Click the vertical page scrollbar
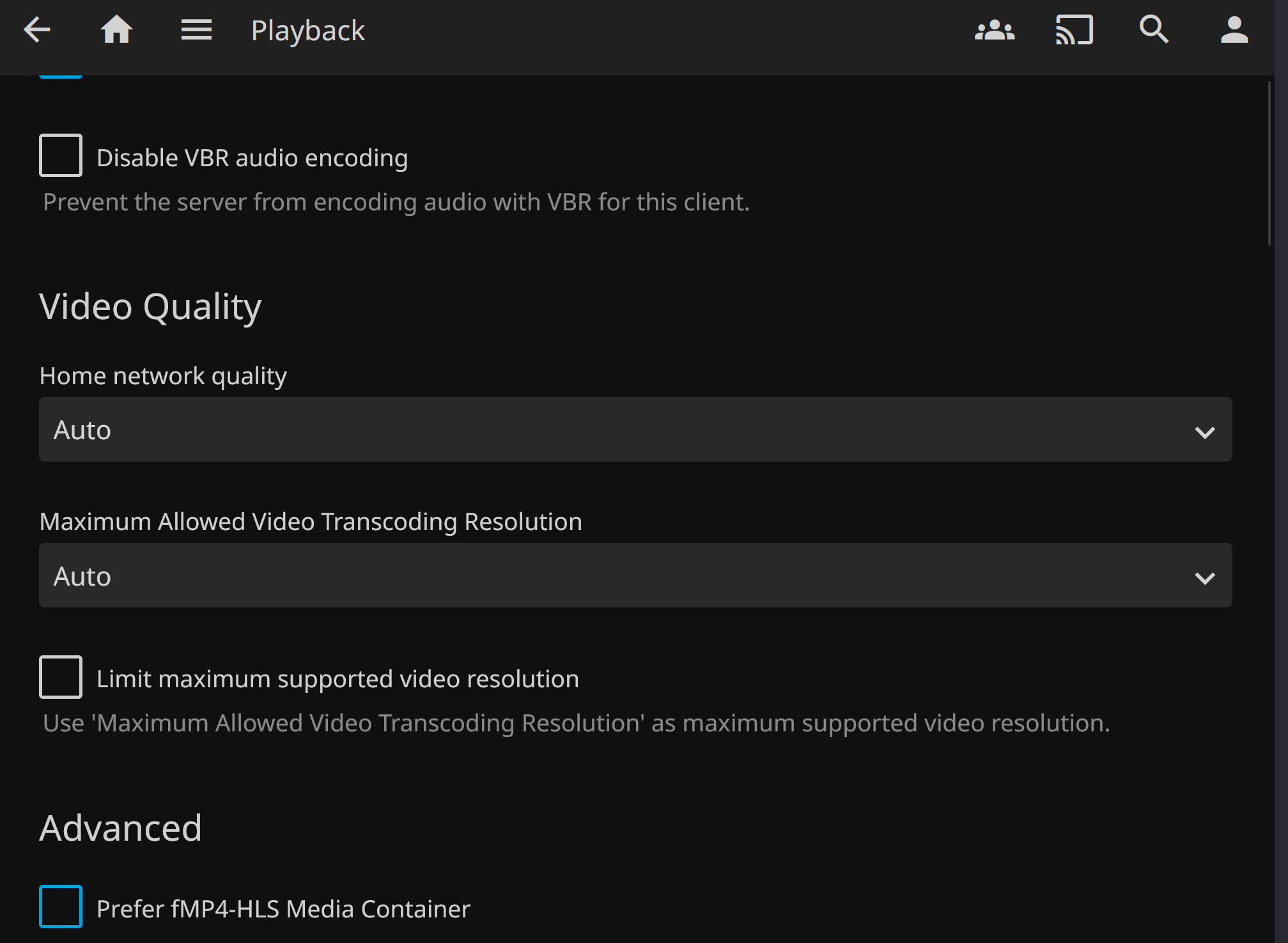1288x943 pixels. pyautogui.click(x=1269, y=163)
